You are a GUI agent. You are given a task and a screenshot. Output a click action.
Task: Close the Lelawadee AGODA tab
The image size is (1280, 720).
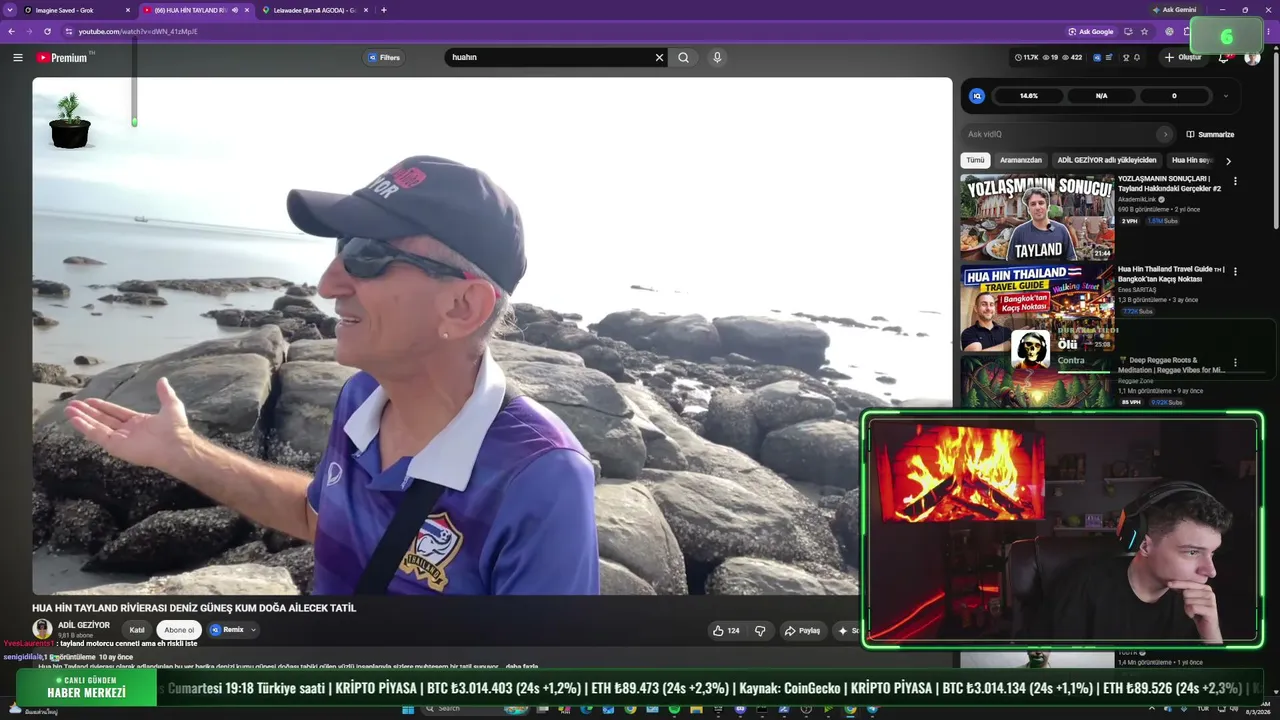366,10
